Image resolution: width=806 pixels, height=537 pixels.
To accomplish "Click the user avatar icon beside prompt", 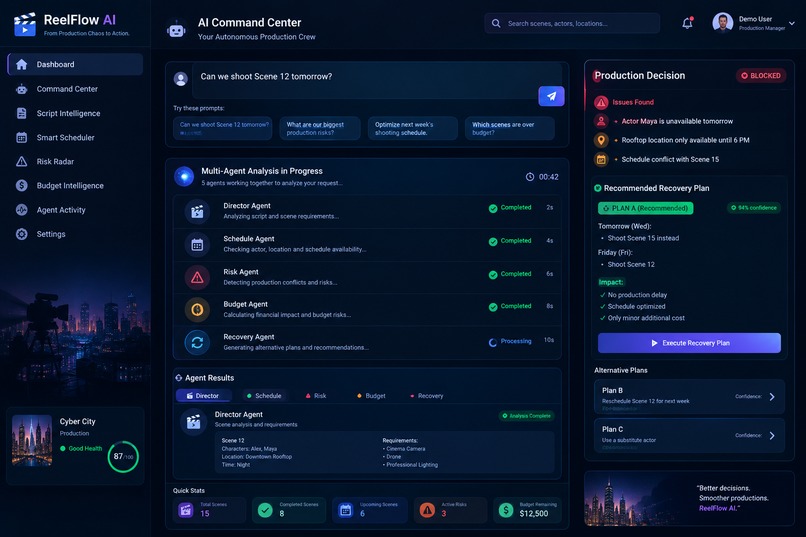I will (x=180, y=79).
